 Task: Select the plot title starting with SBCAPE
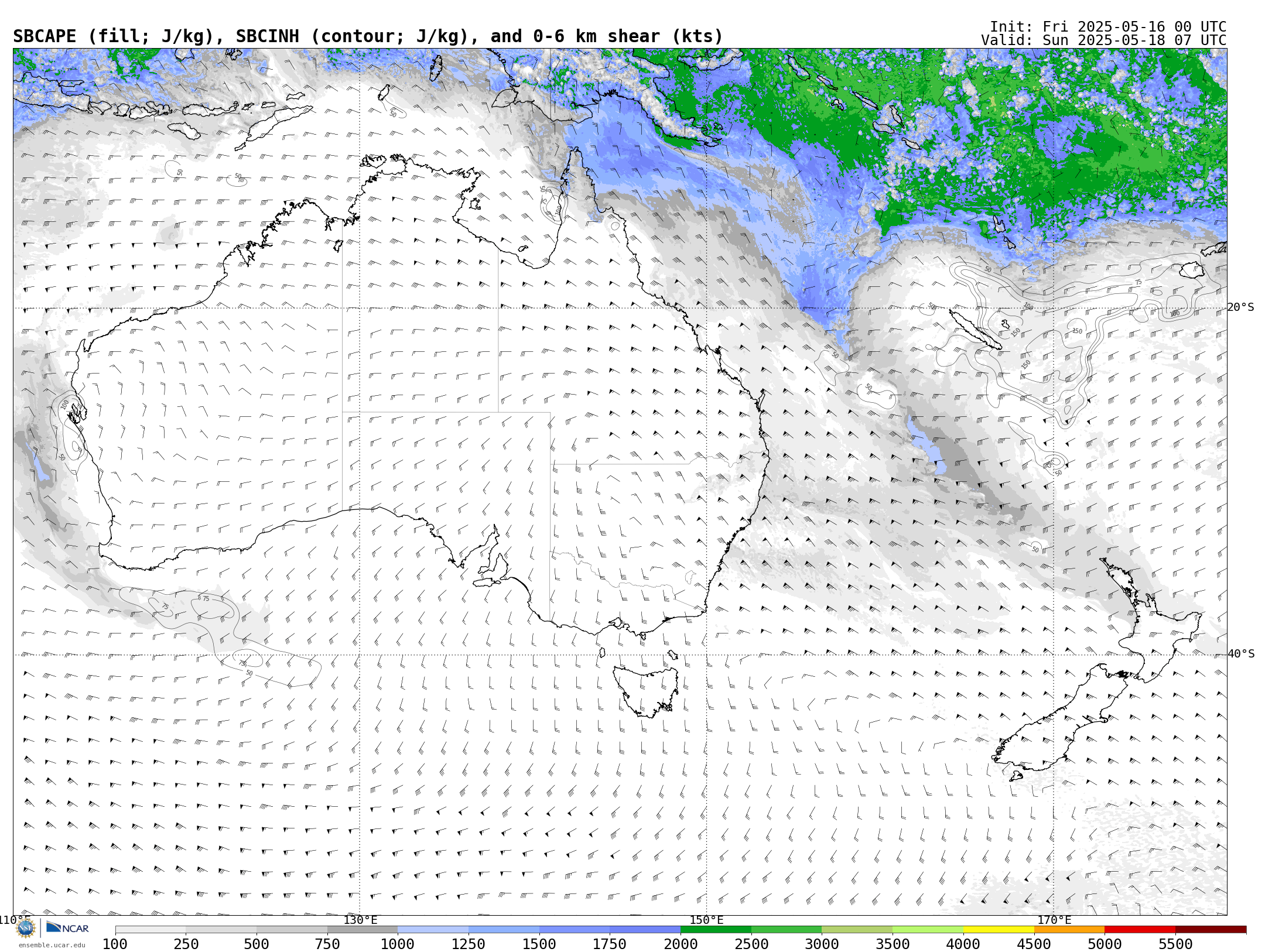point(368,36)
